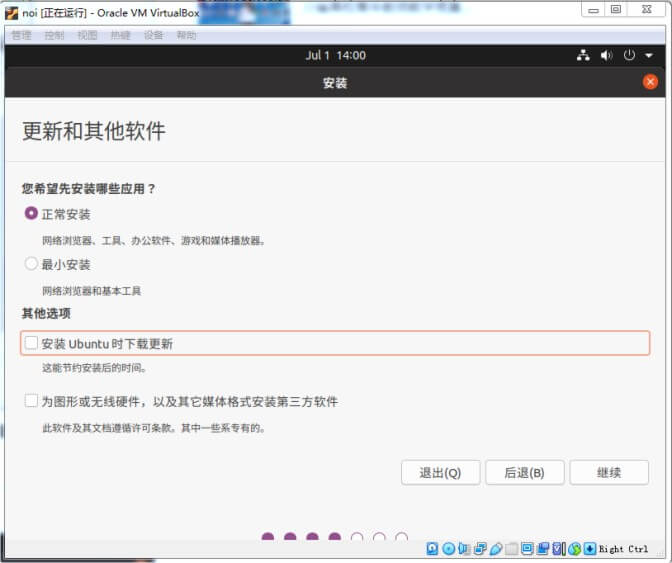
Task: Click the virtualization V status icon
Action: (x=558, y=548)
